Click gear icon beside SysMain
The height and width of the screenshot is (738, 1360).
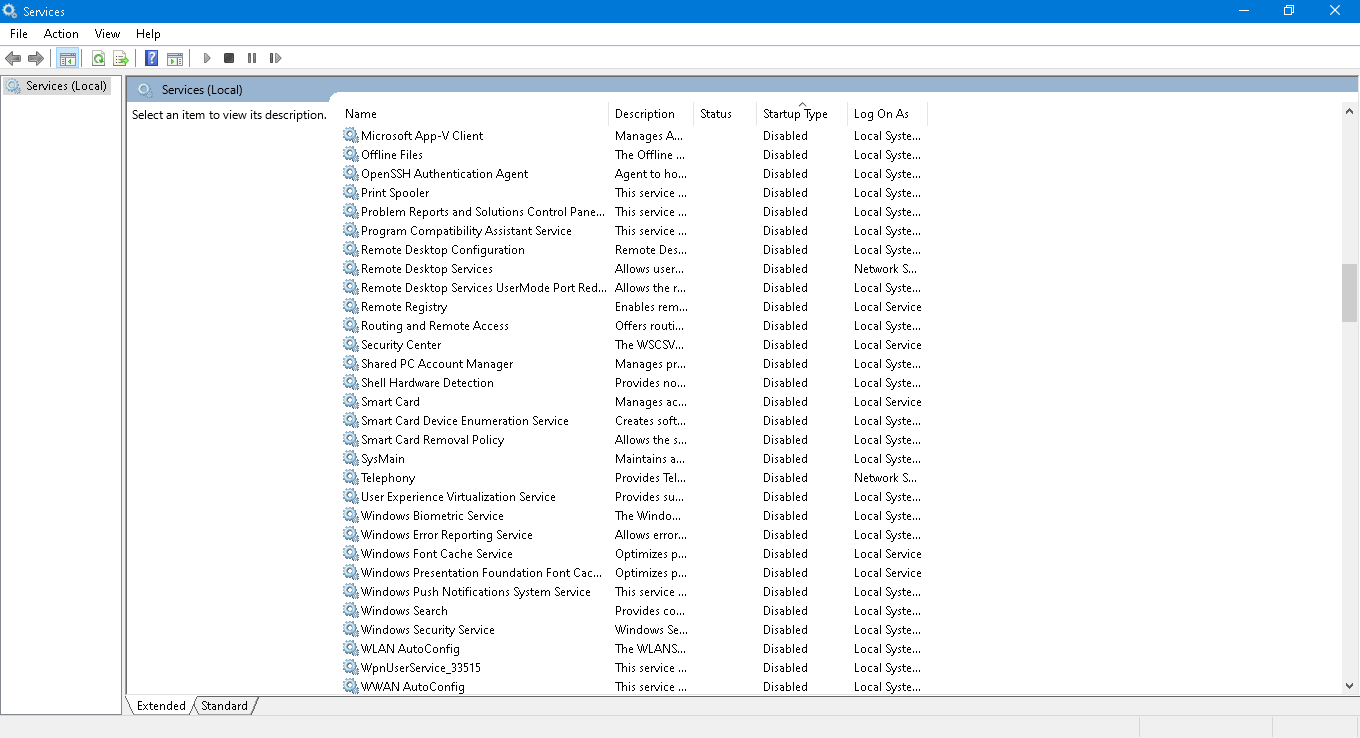point(351,459)
